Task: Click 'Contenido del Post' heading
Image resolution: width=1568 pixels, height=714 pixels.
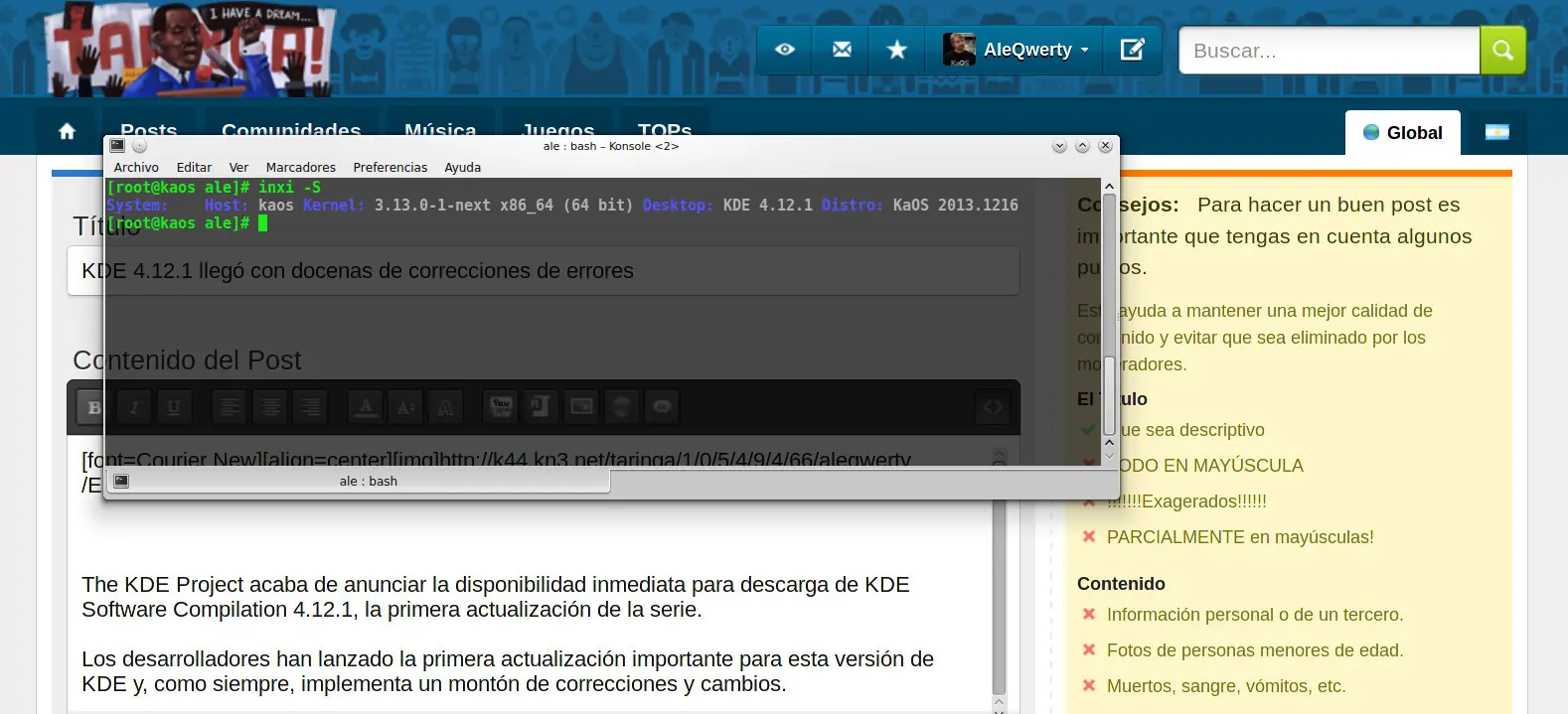Action: 187,360
